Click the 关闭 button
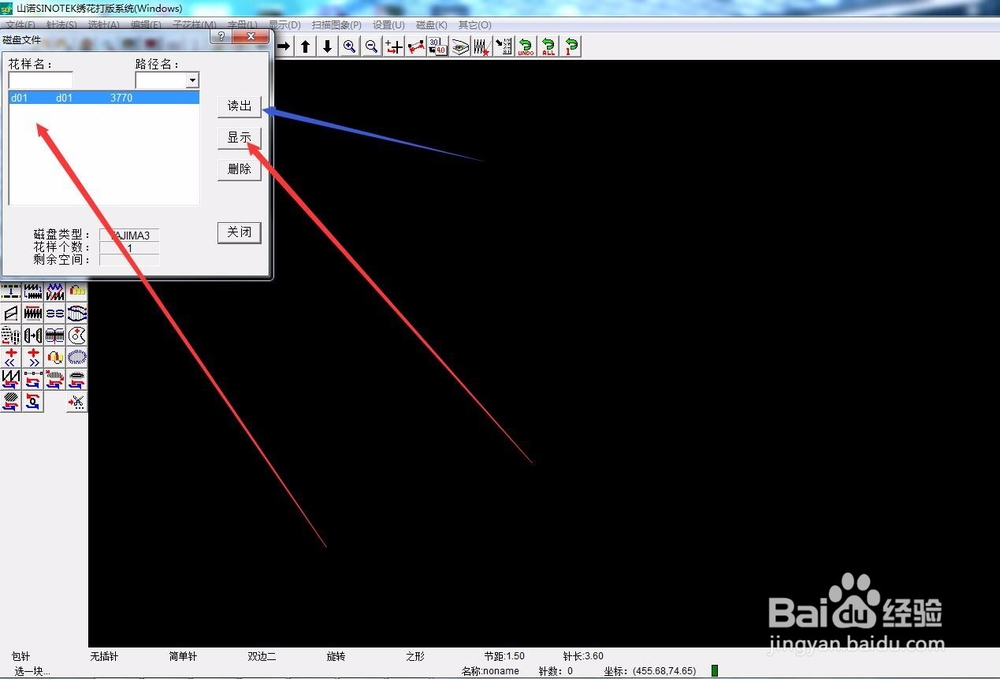This screenshot has width=1000, height=679. click(239, 232)
